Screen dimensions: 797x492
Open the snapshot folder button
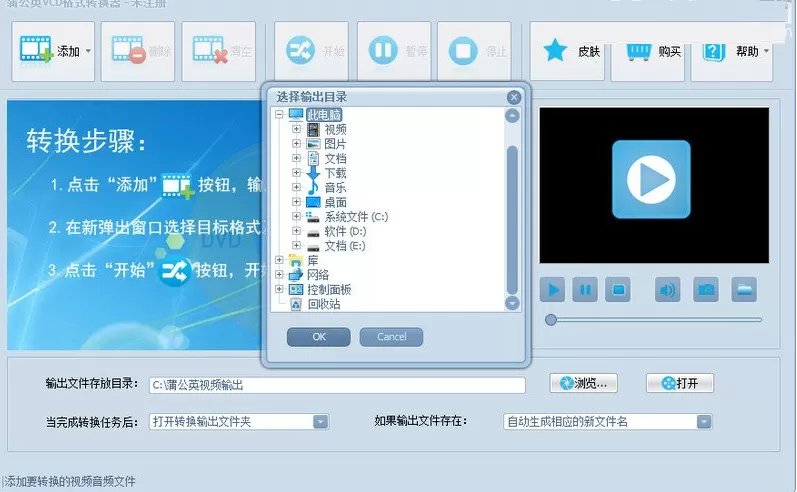(744, 290)
